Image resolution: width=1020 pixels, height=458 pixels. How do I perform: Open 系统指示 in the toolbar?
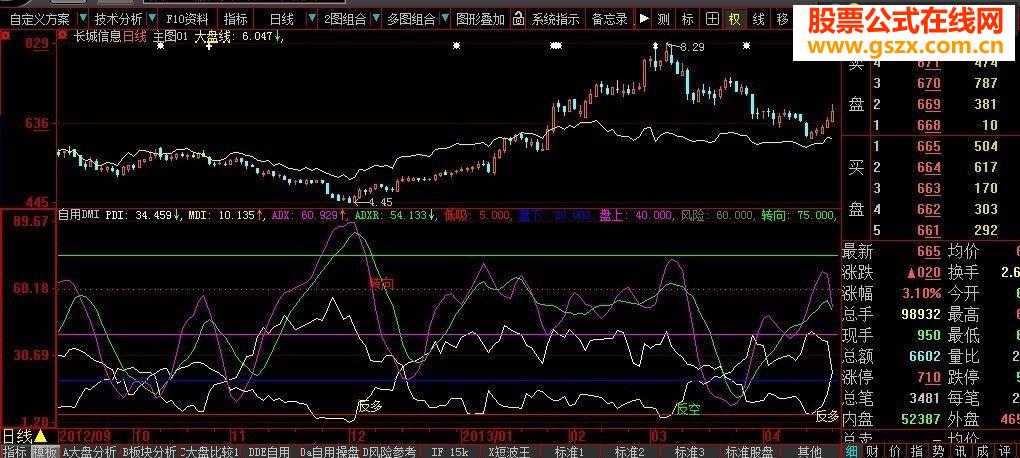555,19
